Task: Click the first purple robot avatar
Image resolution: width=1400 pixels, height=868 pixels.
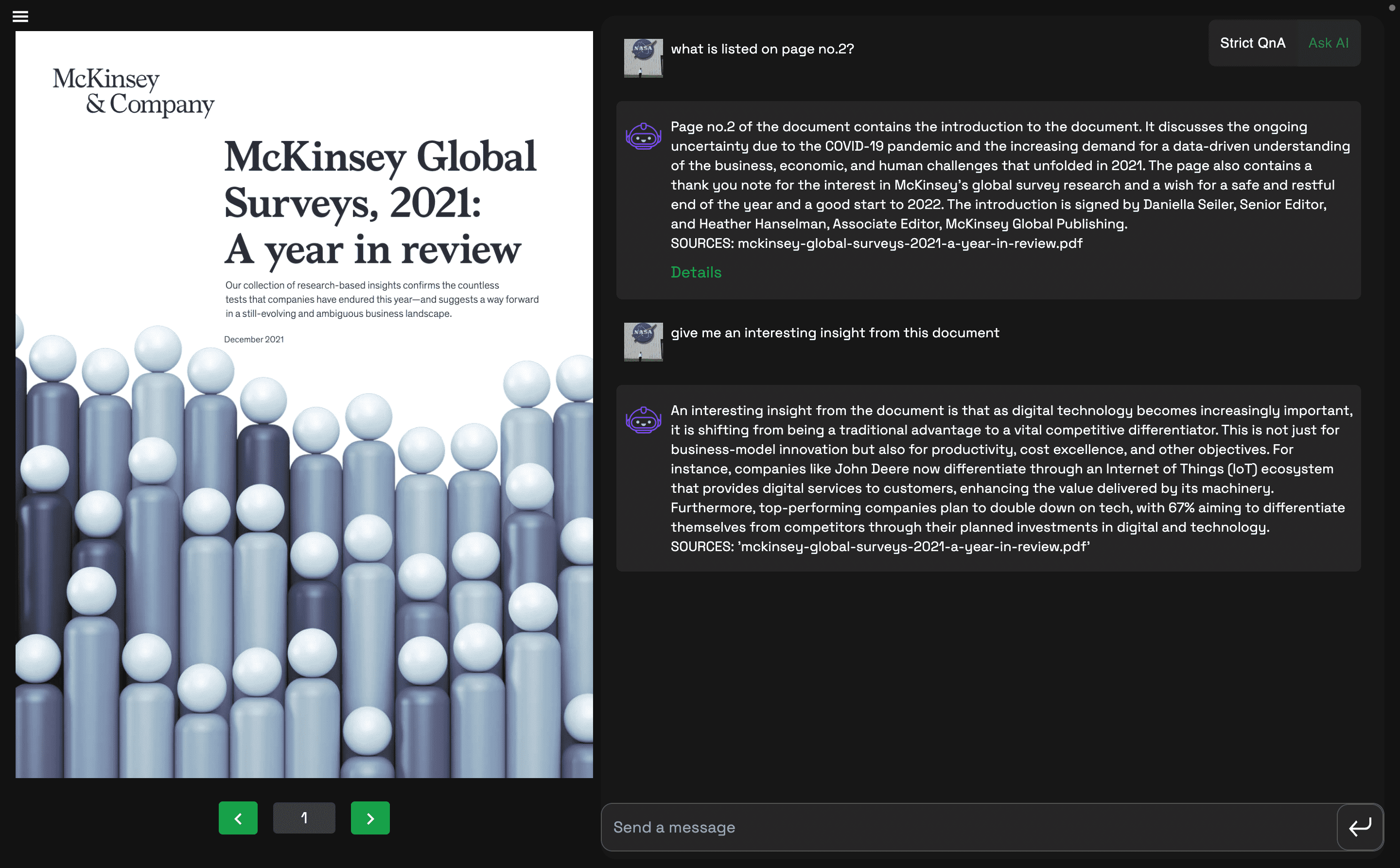Action: coord(643,137)
